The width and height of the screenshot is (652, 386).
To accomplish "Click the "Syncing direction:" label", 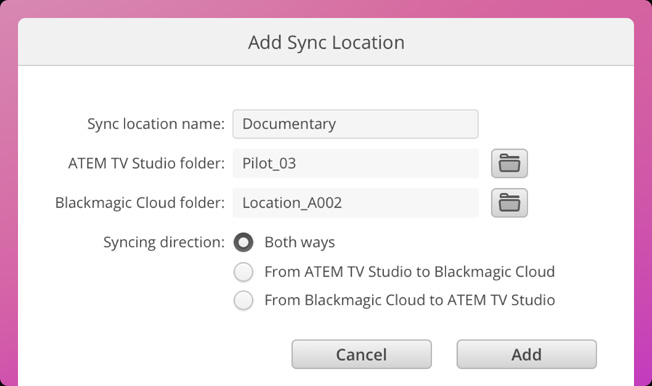I will point(164,242).
